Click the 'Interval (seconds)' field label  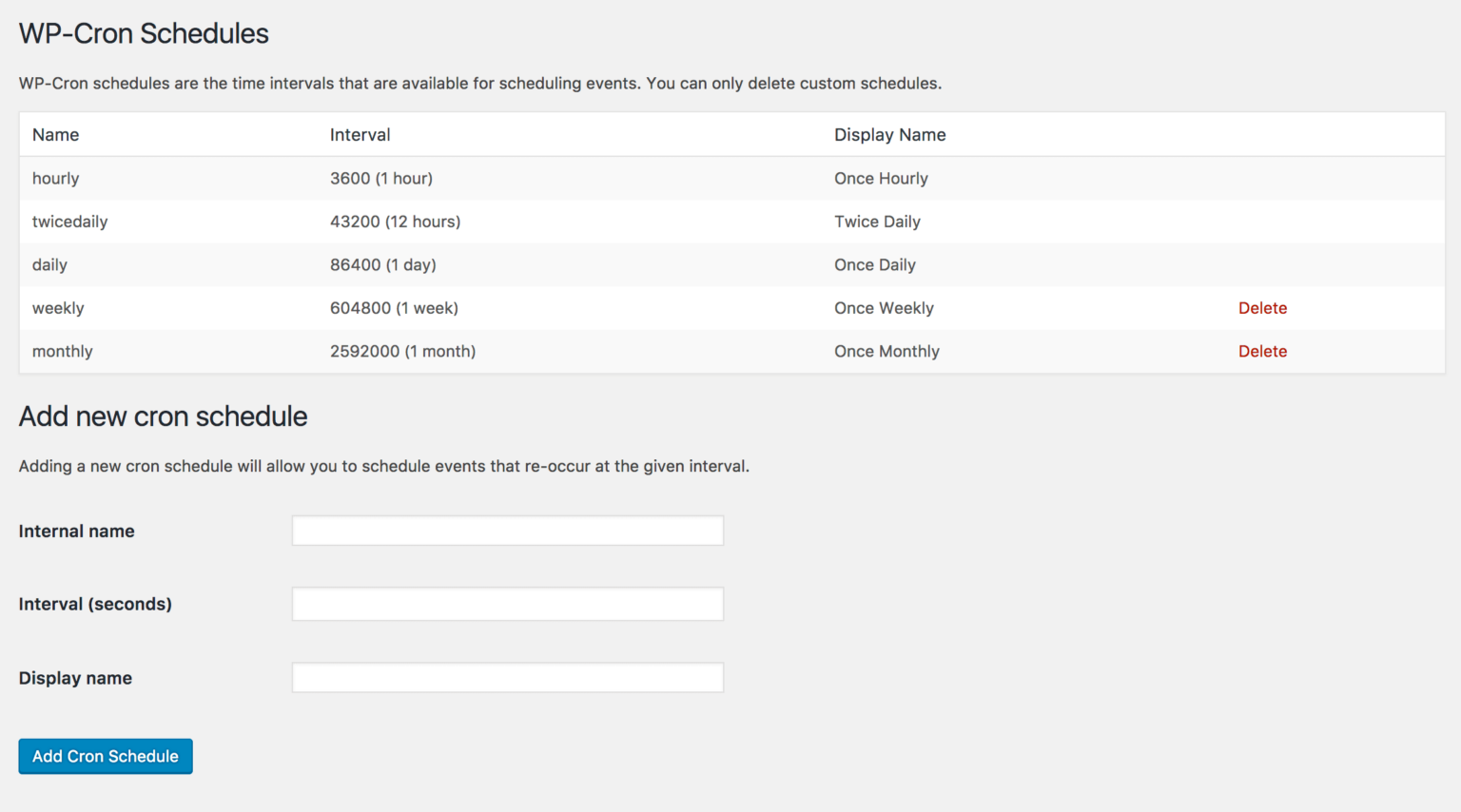[95, 605]
